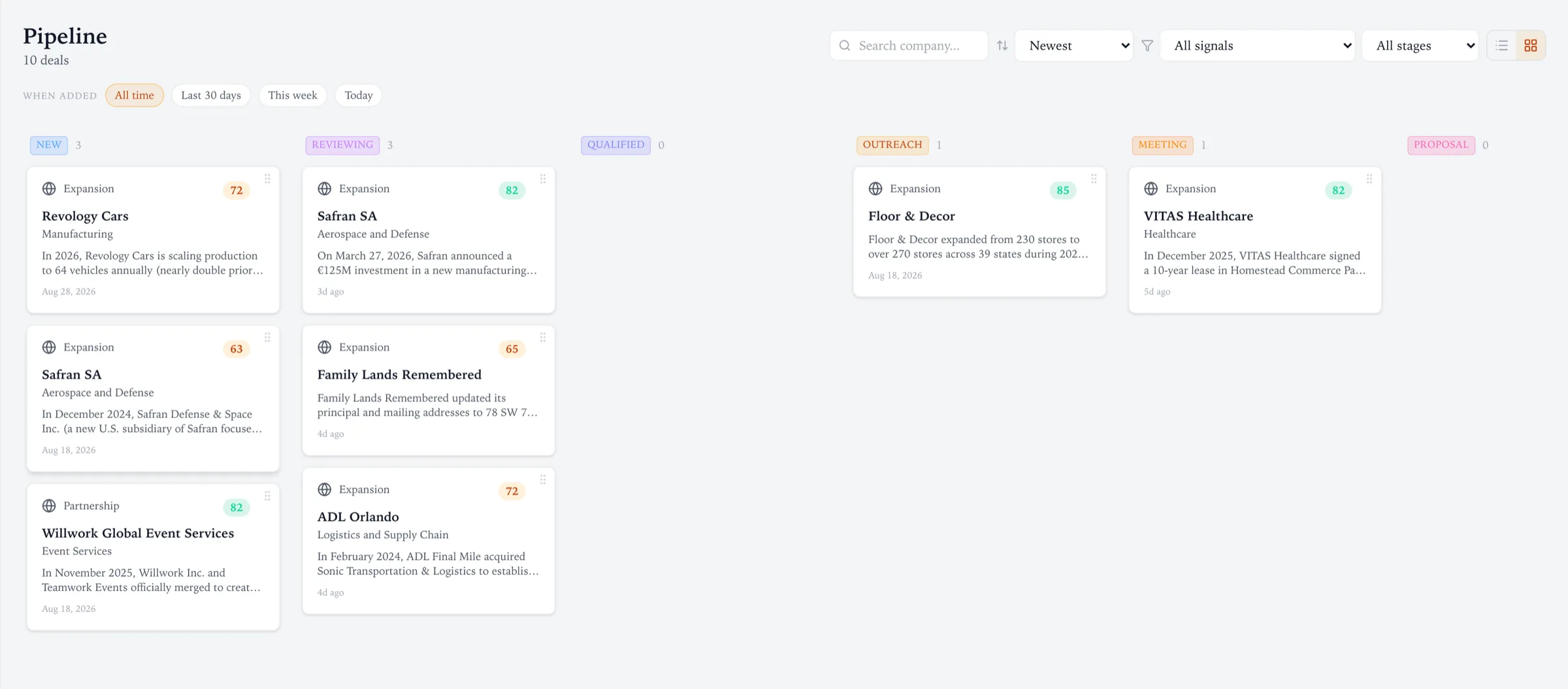The height and width of the screenshot is (689, 1568).
Task: Click the filter funnel icon
Action: [1147, 46]
